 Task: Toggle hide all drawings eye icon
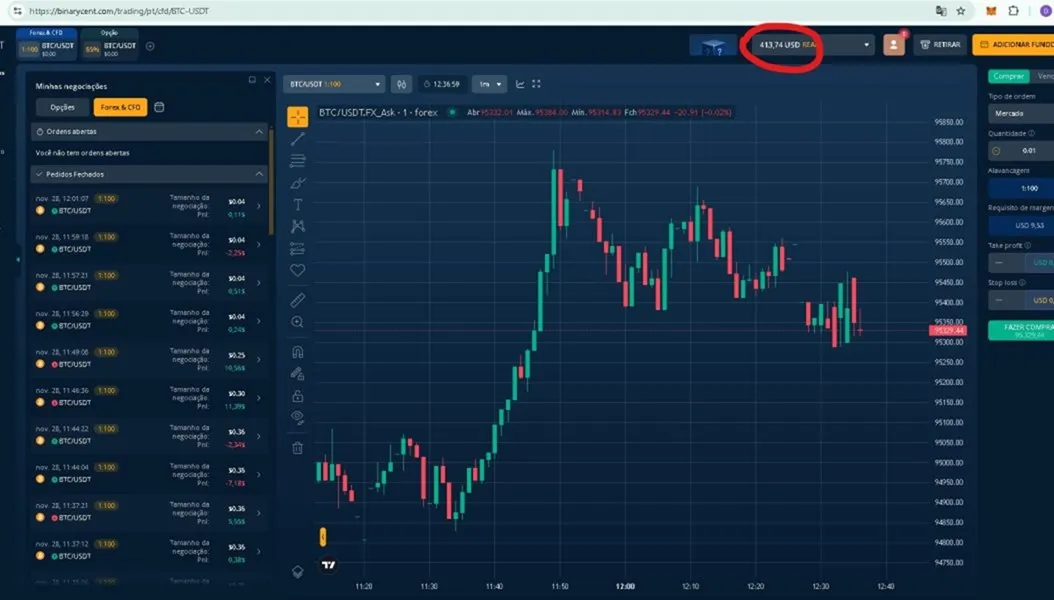pos(298,417)
